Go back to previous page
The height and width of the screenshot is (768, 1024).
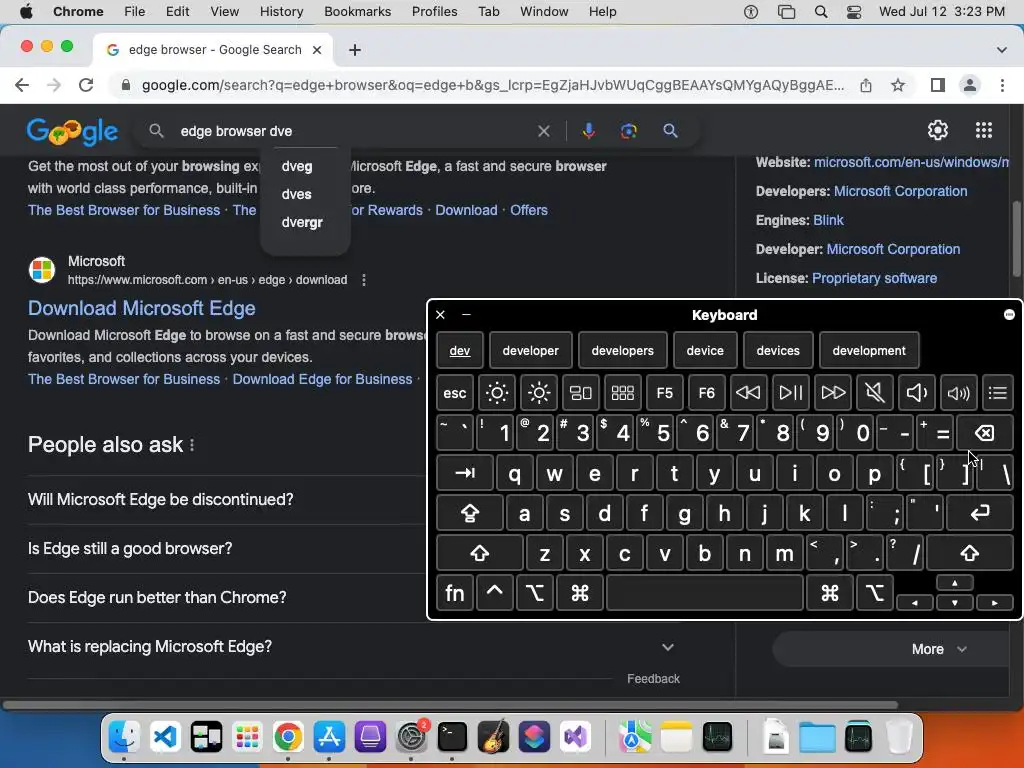(22, 85)
